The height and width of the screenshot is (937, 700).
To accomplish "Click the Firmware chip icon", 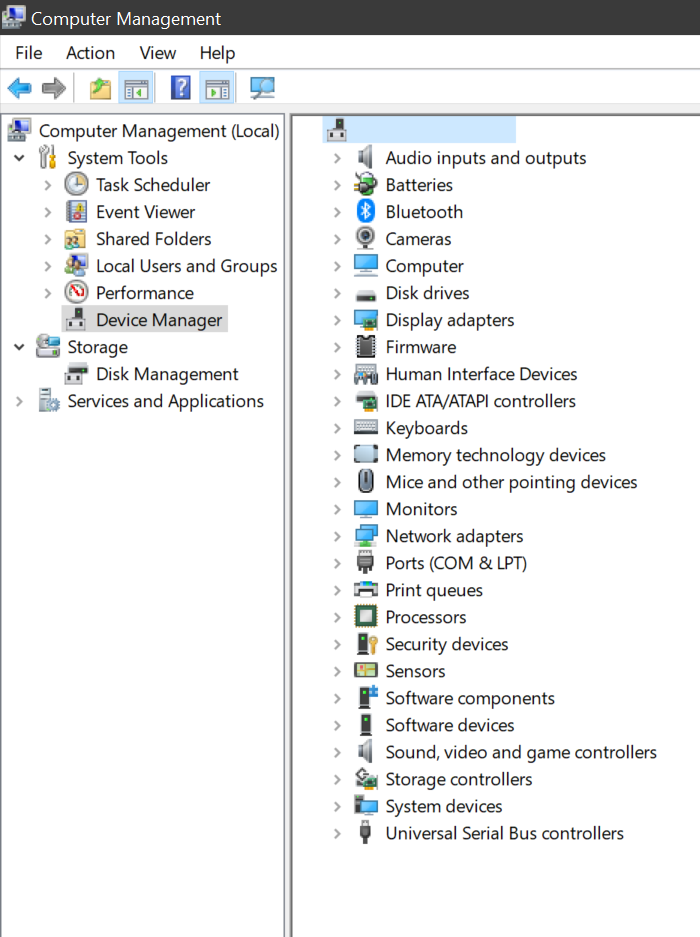I will pyautogui.click(x=365, y=347).
